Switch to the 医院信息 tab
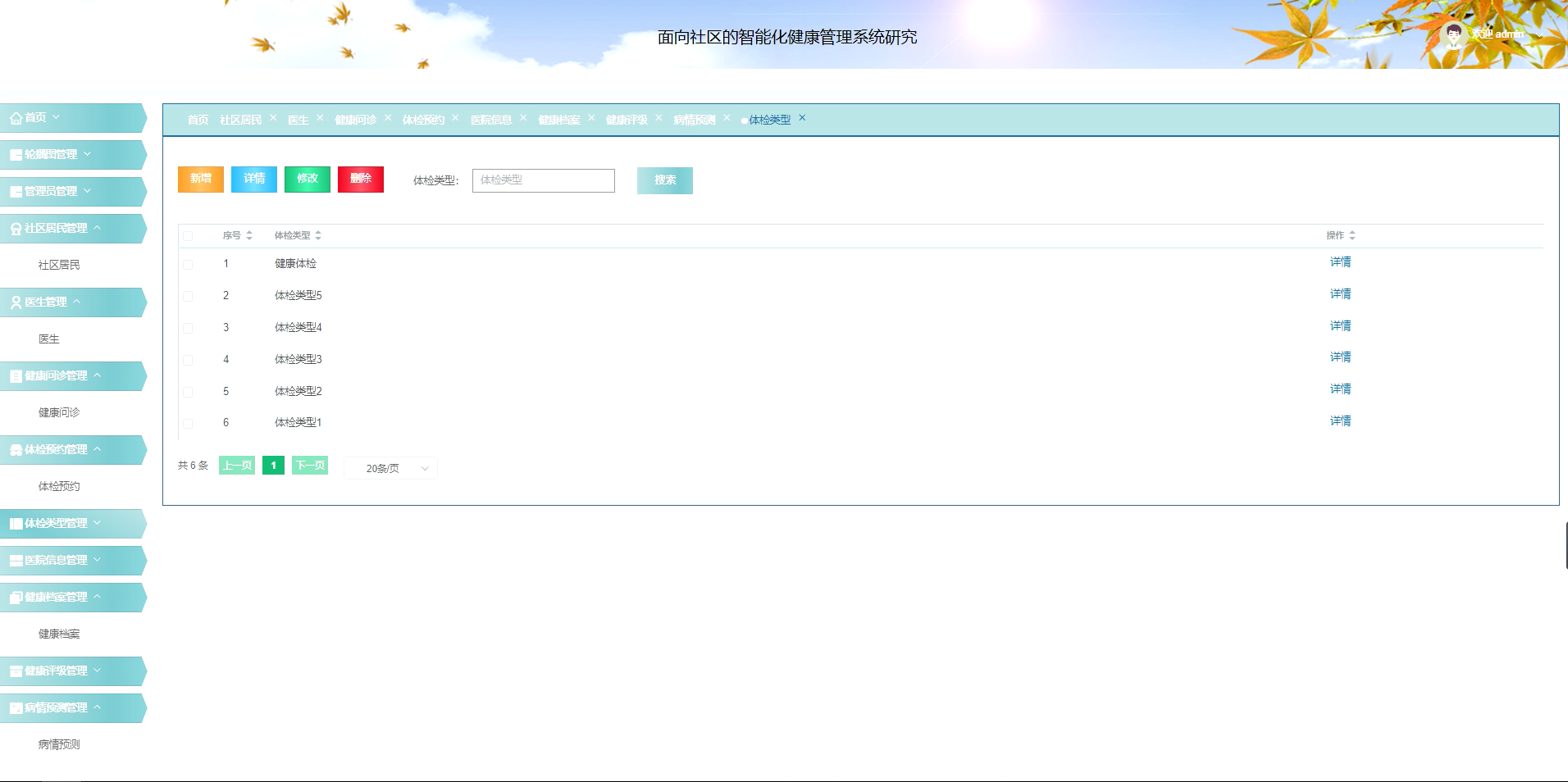Image resolution: width=1568 pixels, height=782 pixels. (490, 119)
